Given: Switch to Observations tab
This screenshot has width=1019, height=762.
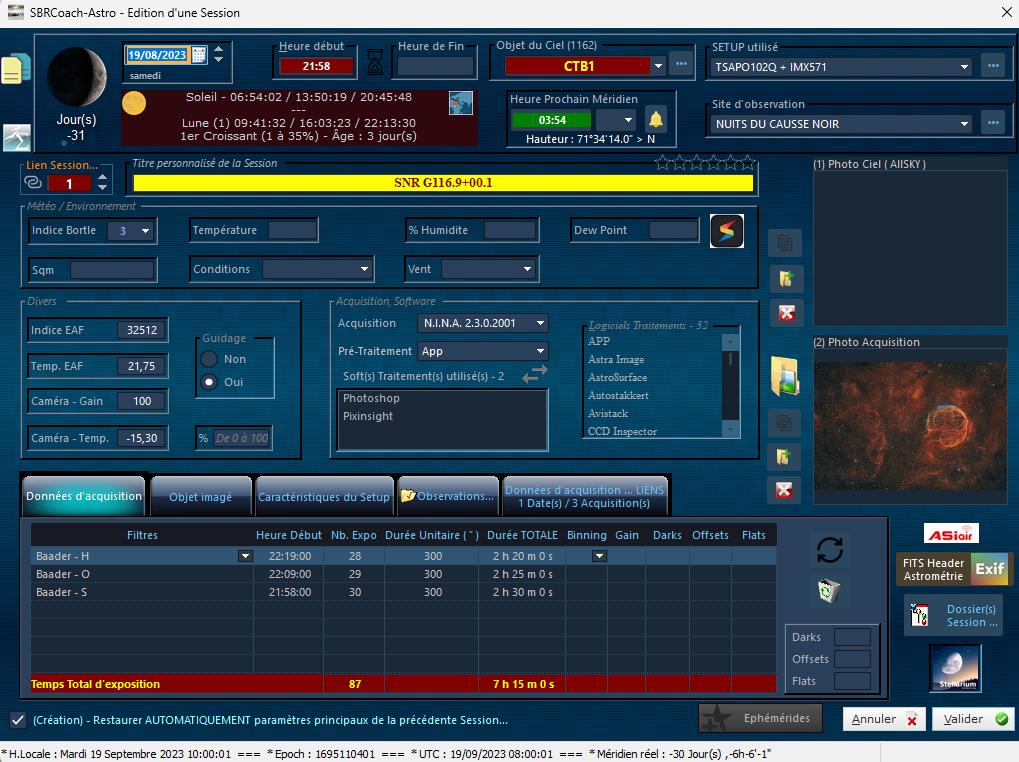Looking at the screenshot, I should [x=447, y=496].
